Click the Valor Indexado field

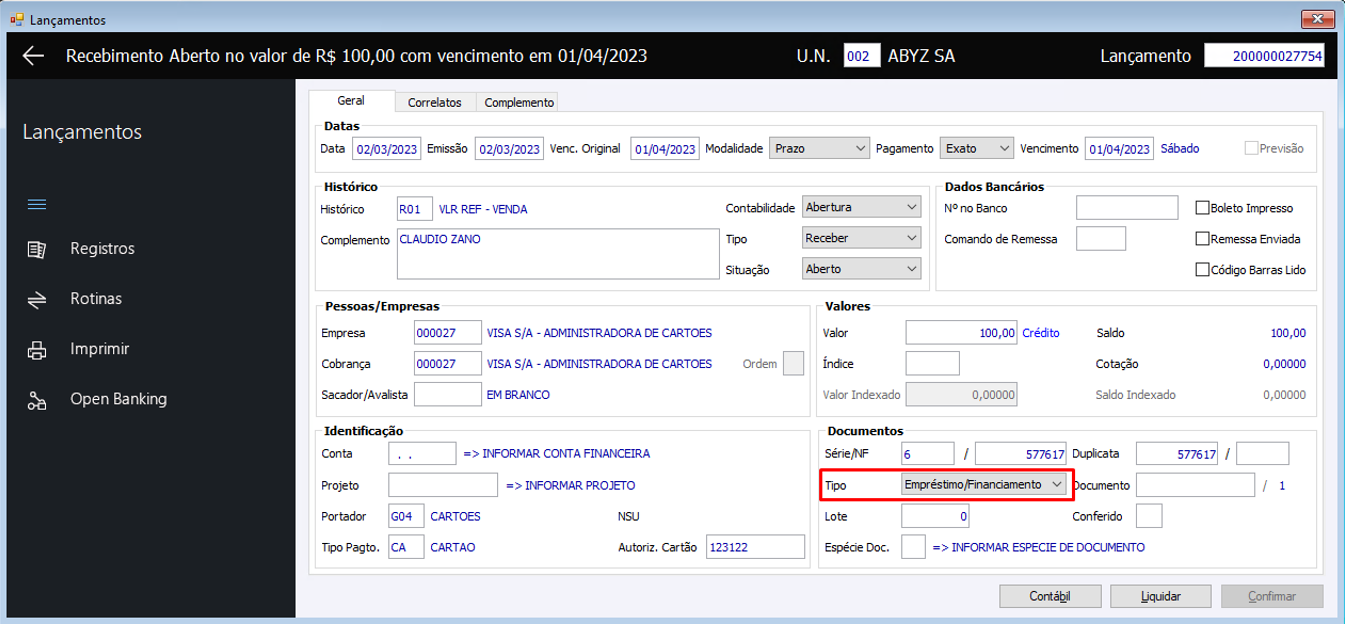coord(961,395)
